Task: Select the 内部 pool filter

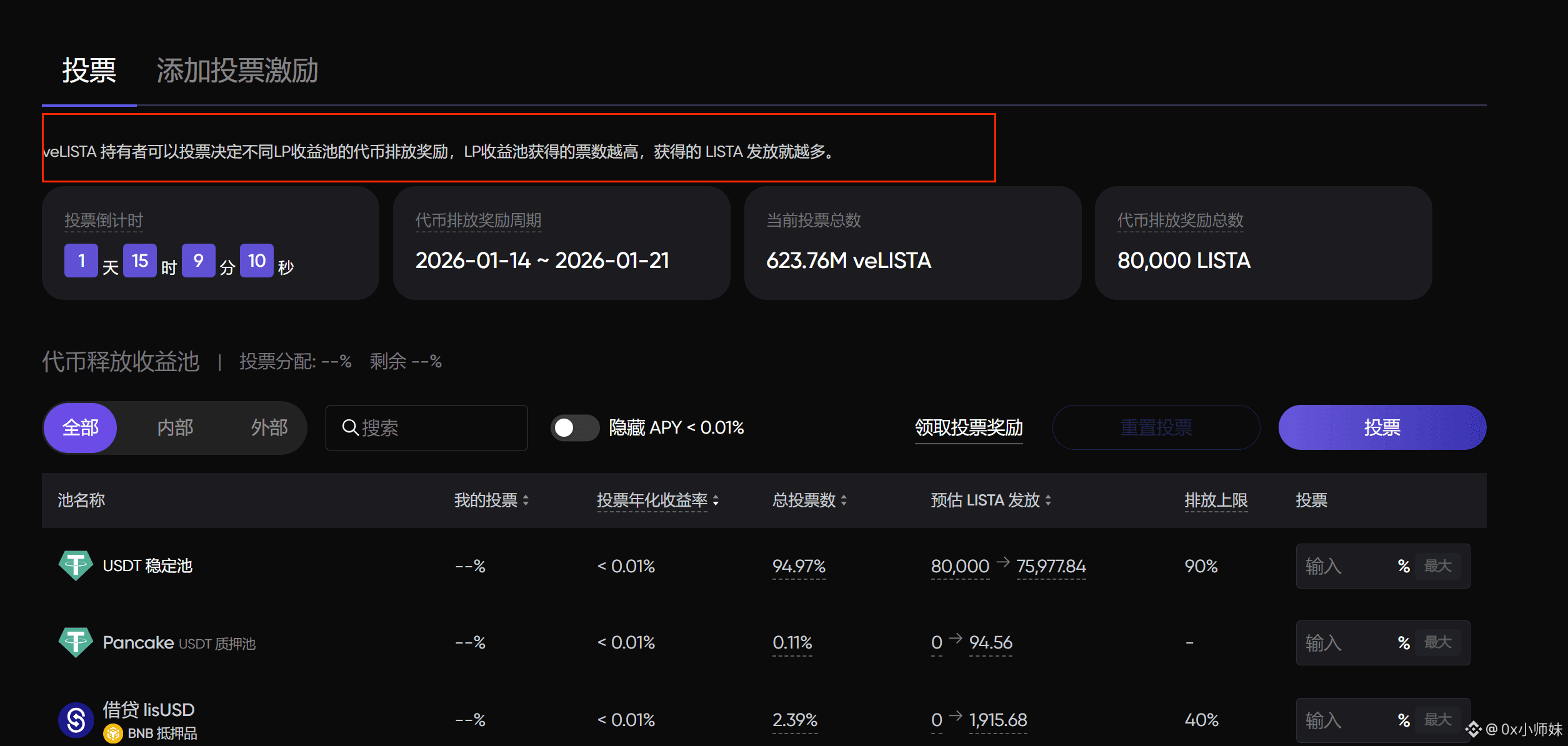Action: [175, 428]
